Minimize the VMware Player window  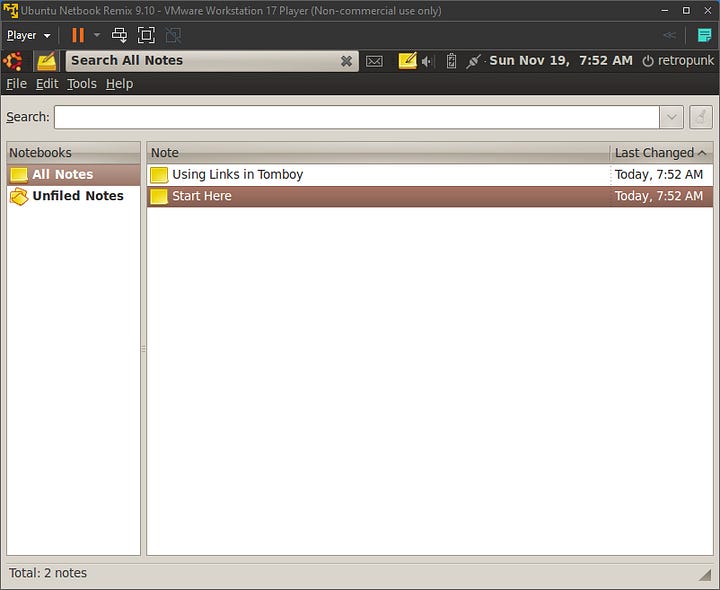(x=664, y=10)
